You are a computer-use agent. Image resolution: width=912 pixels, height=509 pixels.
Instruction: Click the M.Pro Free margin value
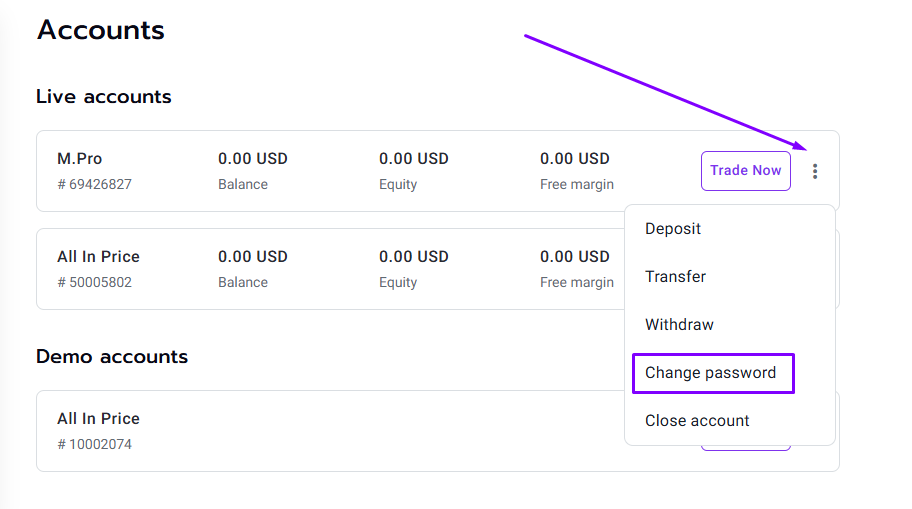[575, 159]
